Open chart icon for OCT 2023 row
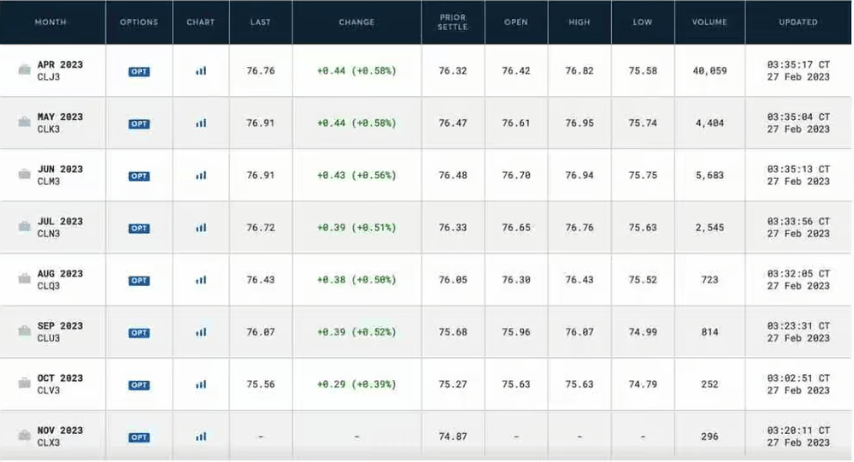The height and width of the screenshot is (462, 854). pos(201,384)
